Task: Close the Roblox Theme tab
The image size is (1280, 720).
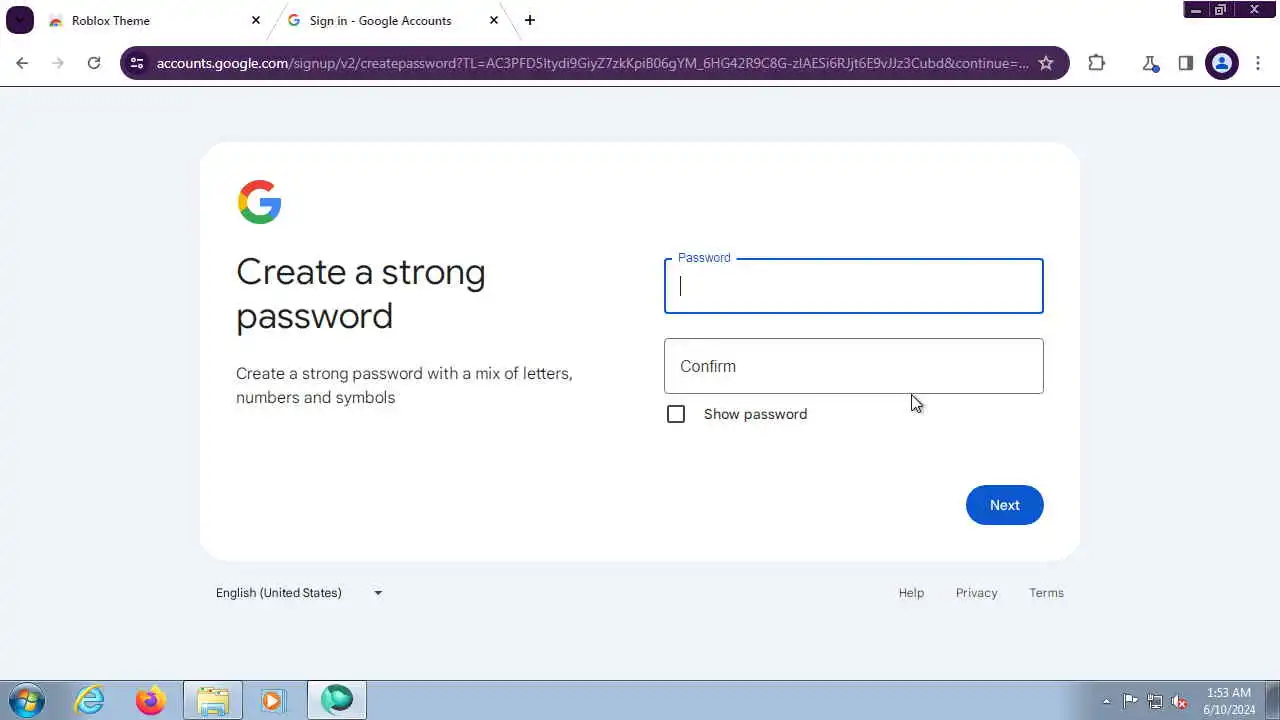Action: [x=255, y=20]
